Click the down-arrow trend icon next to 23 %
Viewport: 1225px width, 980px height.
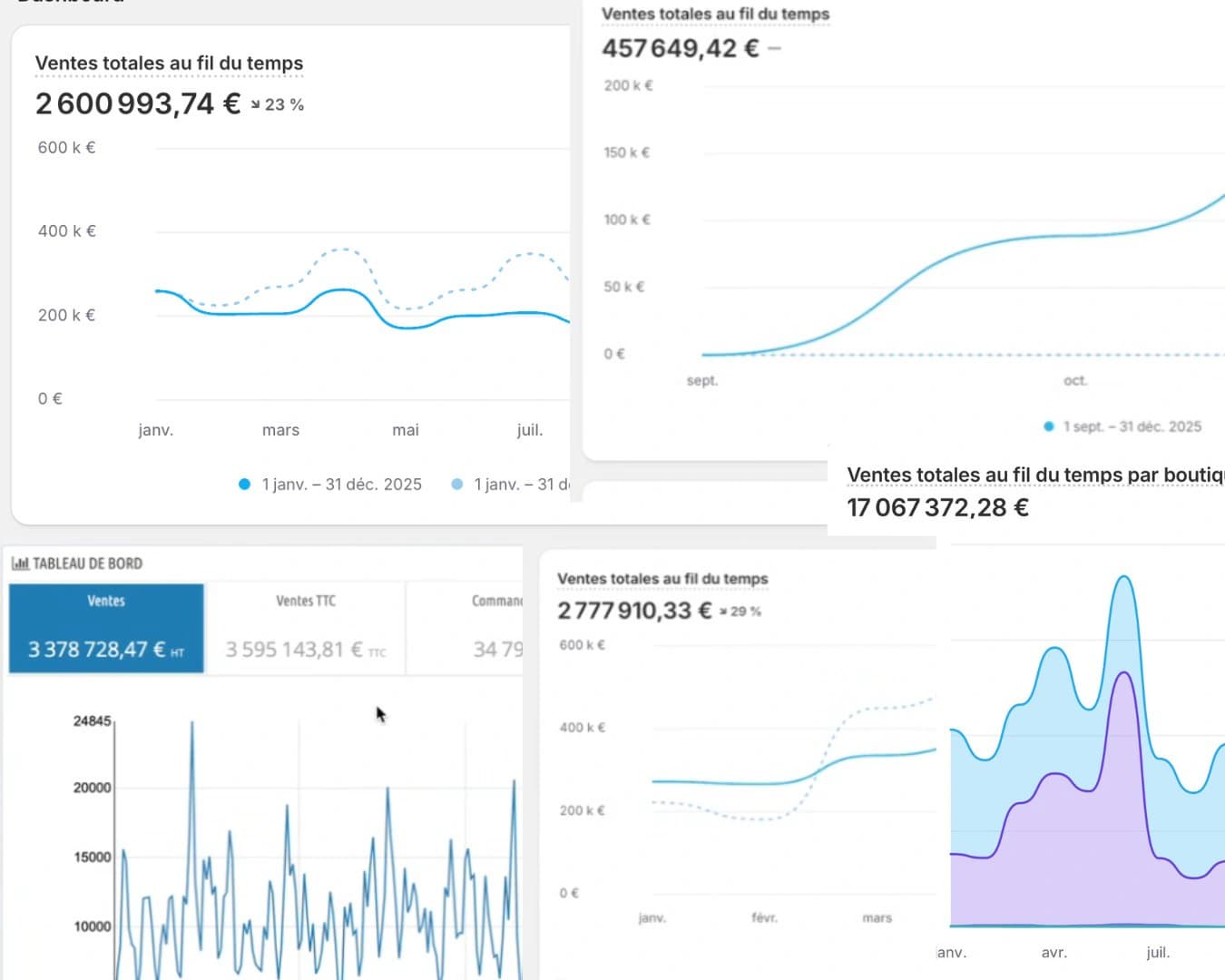[x=256, y=104]
